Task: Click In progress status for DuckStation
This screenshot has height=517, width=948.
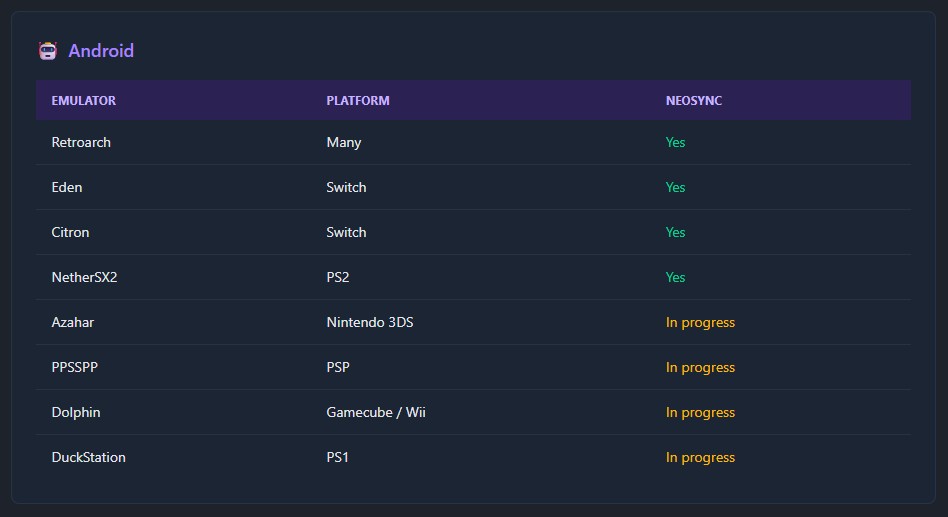Action: point(700,458)
